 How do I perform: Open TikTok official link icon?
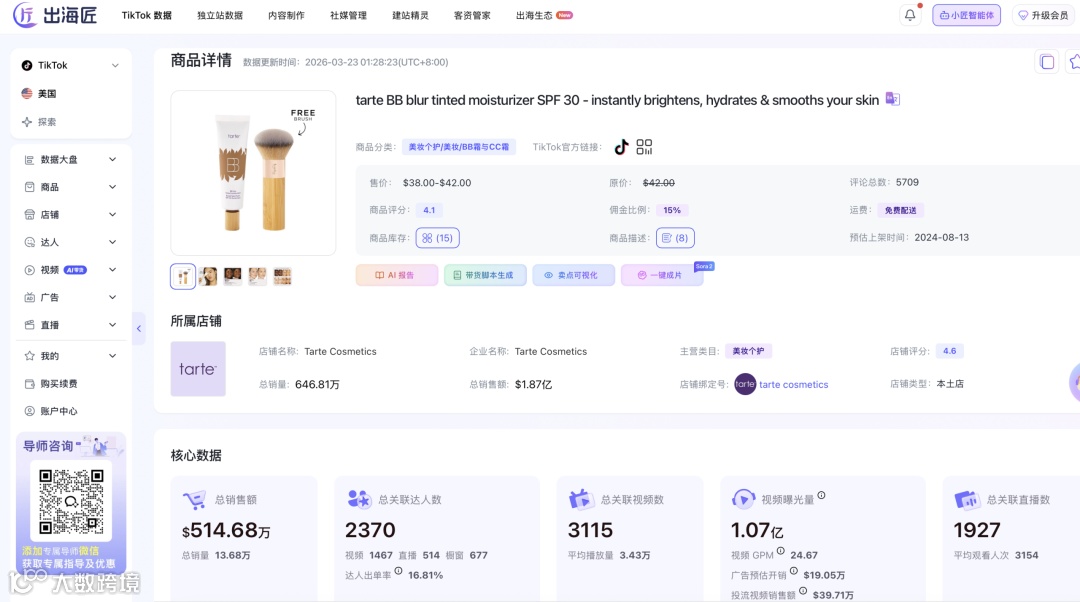(621, 147)
